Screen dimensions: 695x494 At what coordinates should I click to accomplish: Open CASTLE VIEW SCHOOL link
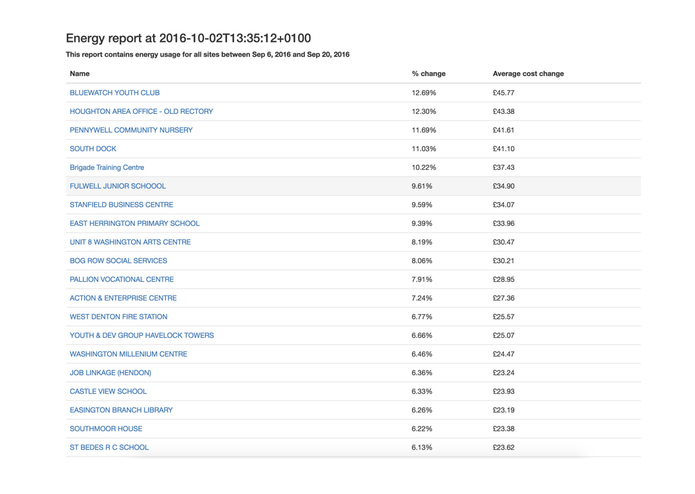(108, 391)
